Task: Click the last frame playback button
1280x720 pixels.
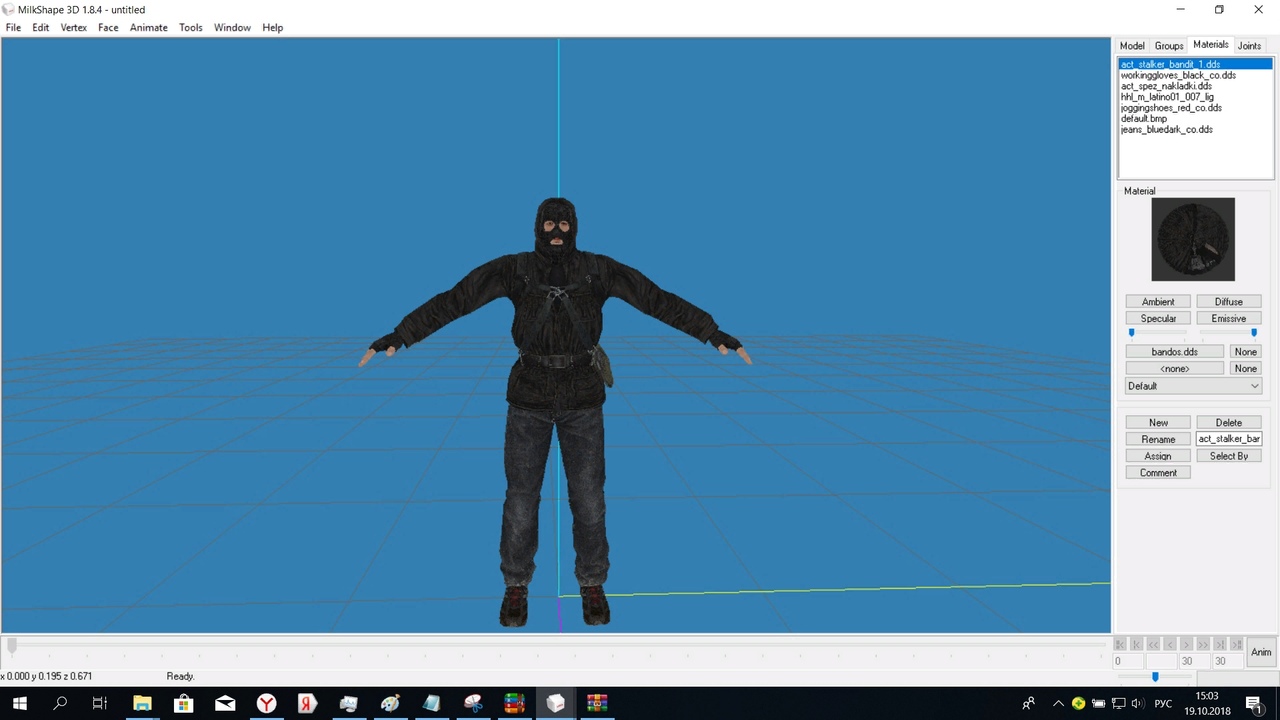Action: 1236,645
